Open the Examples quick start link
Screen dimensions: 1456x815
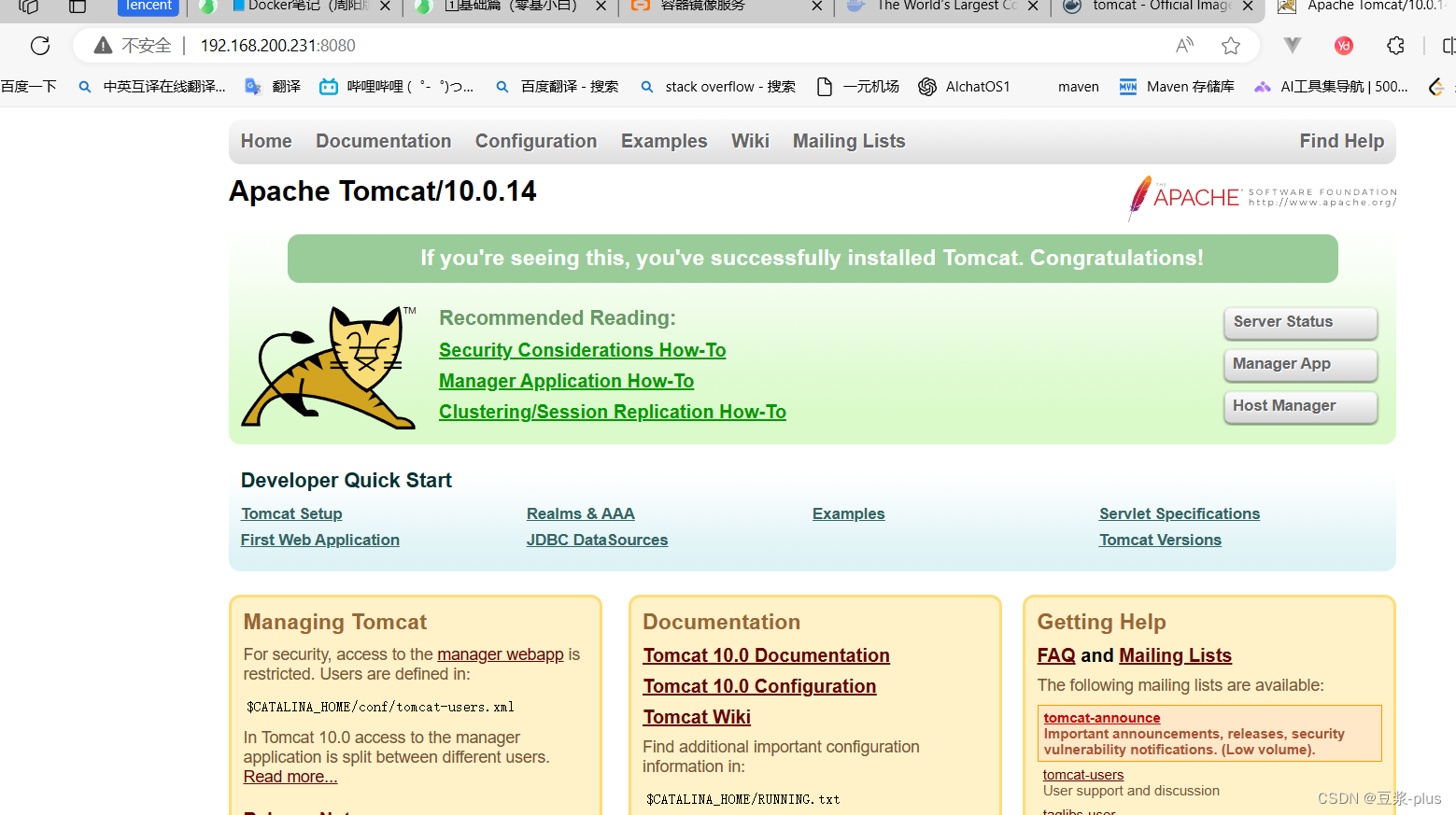(x=848, y=513)
